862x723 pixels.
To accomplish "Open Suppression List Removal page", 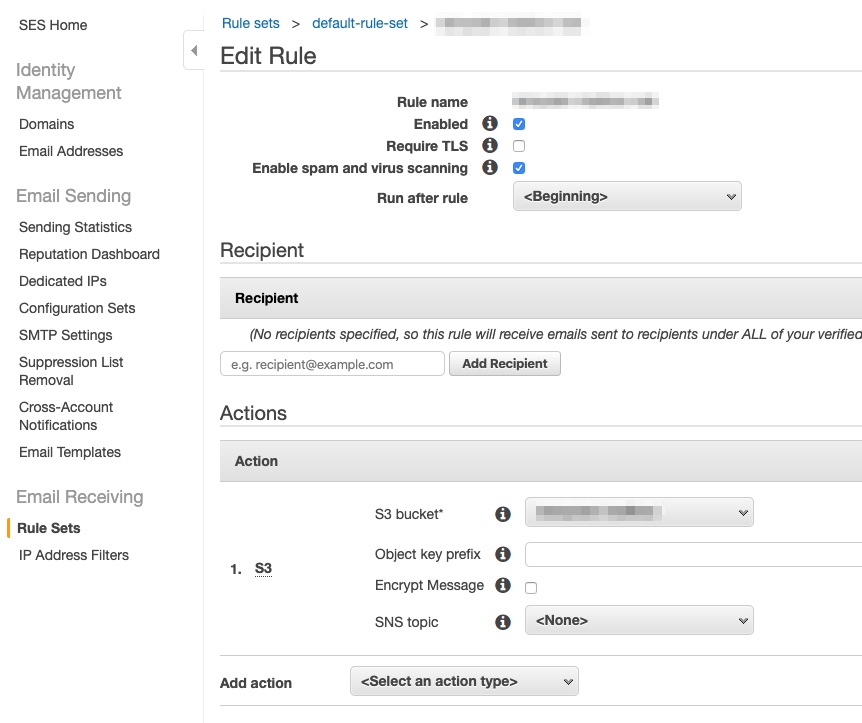I will (71, 371).
